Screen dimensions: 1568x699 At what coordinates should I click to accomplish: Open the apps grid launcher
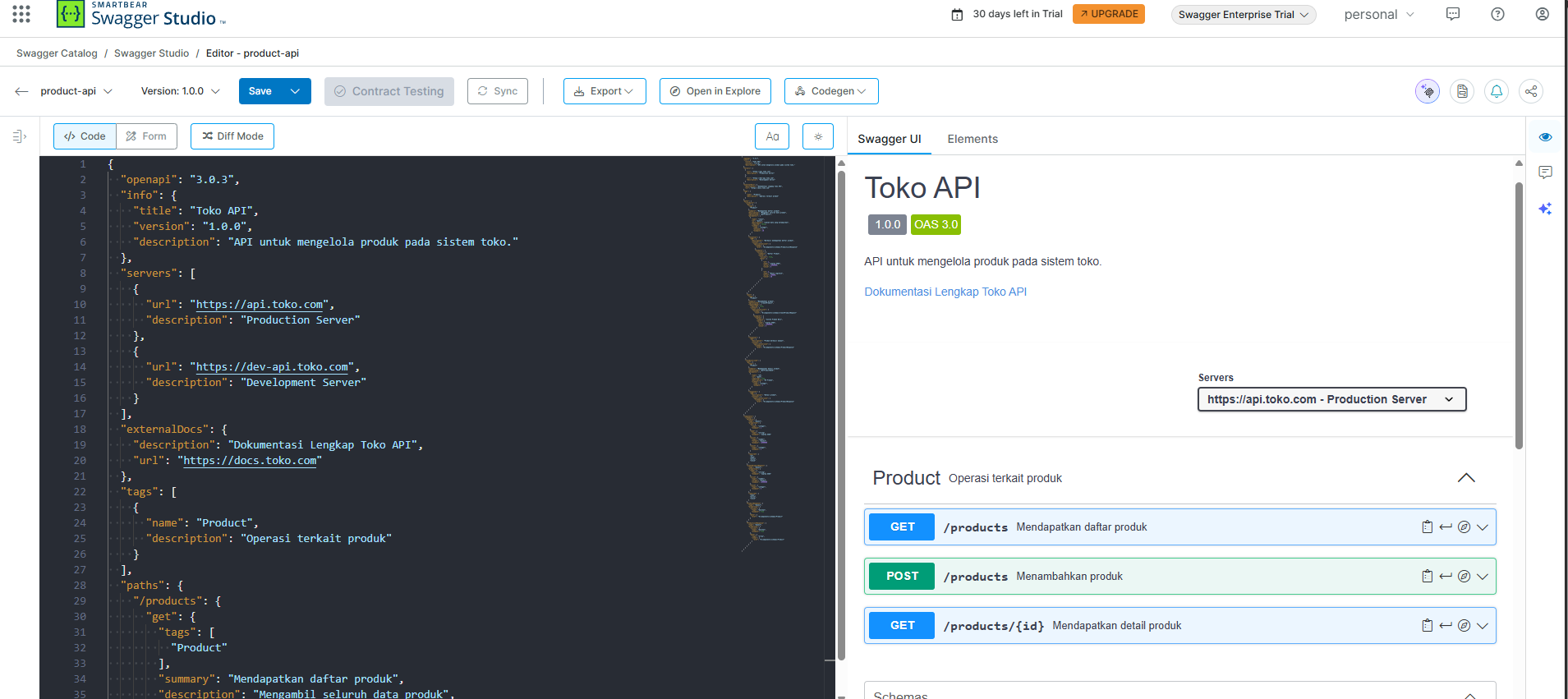coord(21,14)
